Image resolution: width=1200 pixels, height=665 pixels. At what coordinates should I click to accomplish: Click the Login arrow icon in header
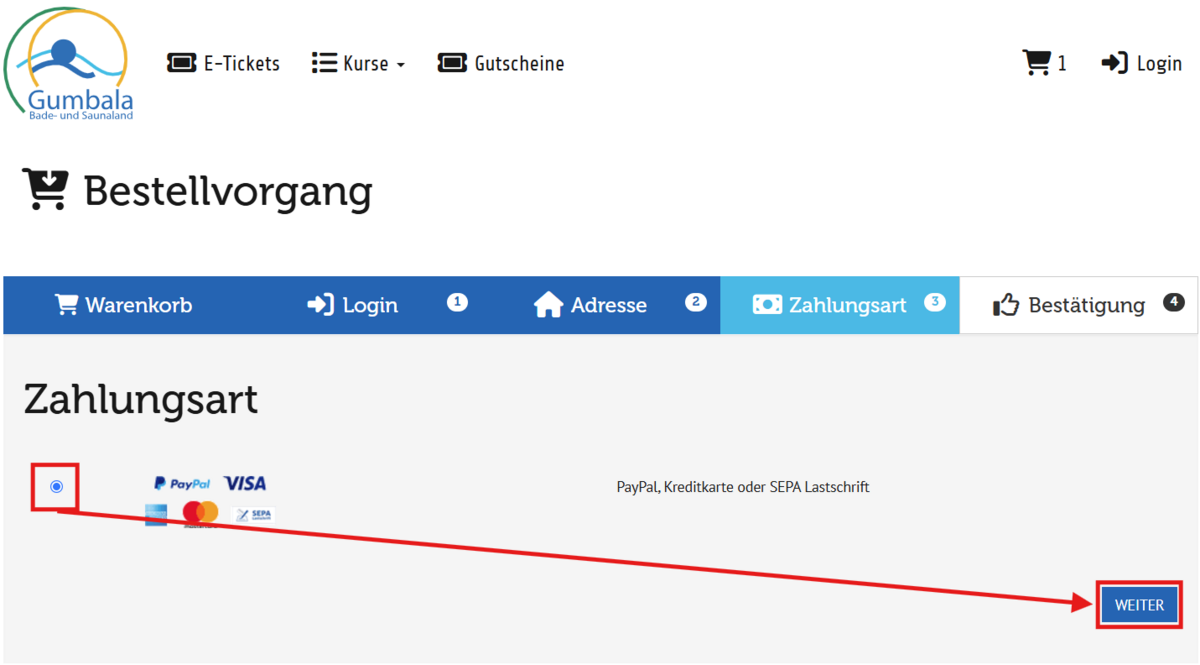[x=1114, y=63]
